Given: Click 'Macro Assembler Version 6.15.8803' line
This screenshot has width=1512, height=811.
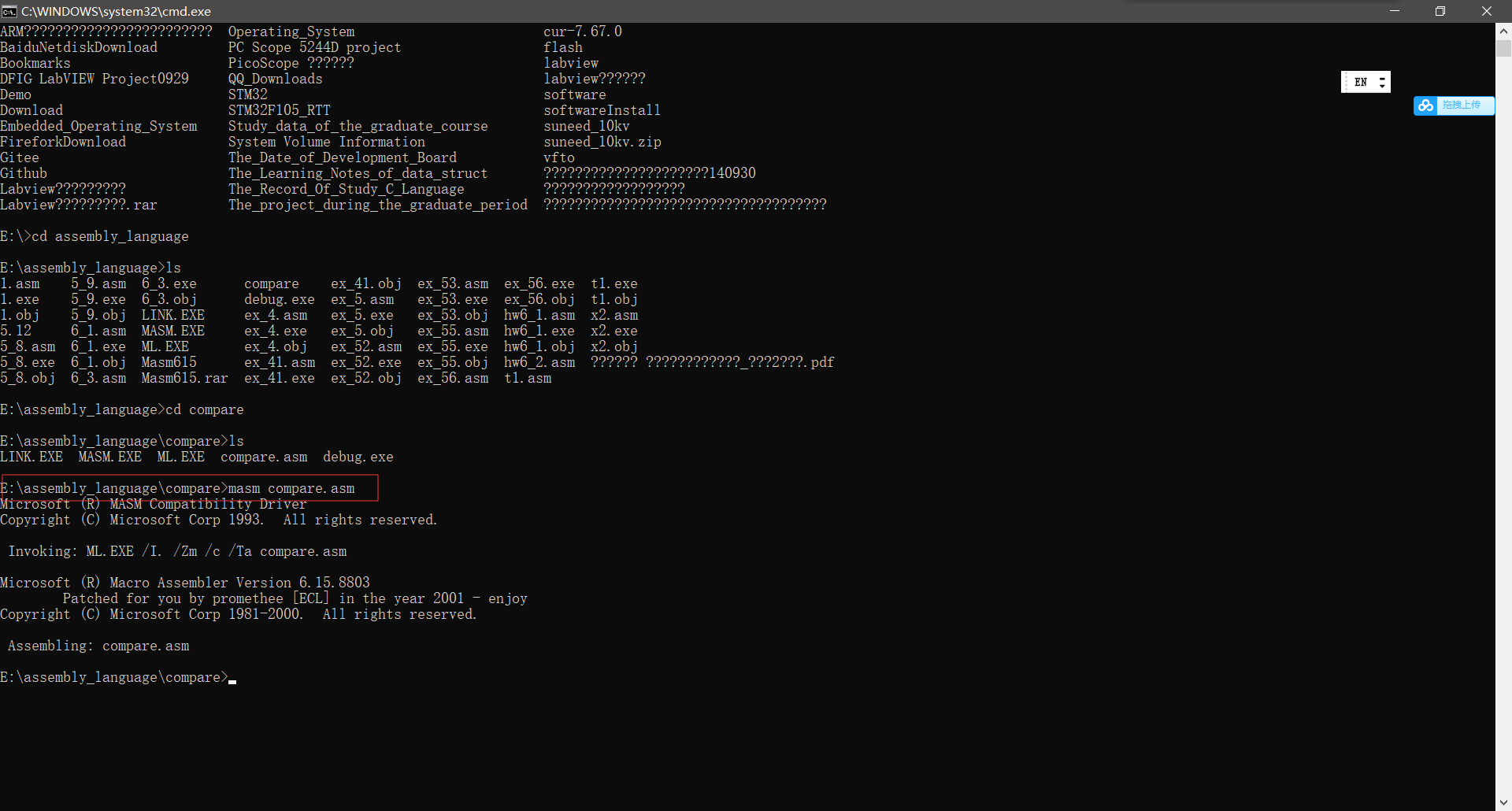Looking at the screenshot, I should pos(185,583).
